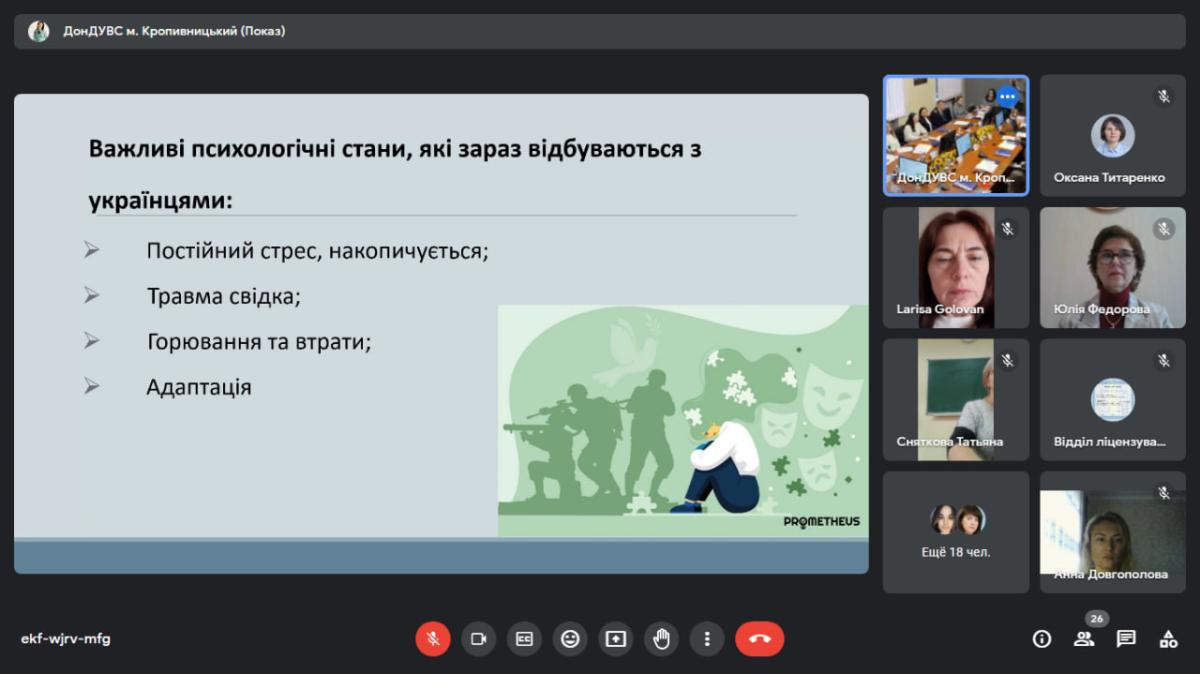Select the Оксана Титаренко participant tile

1112,135
